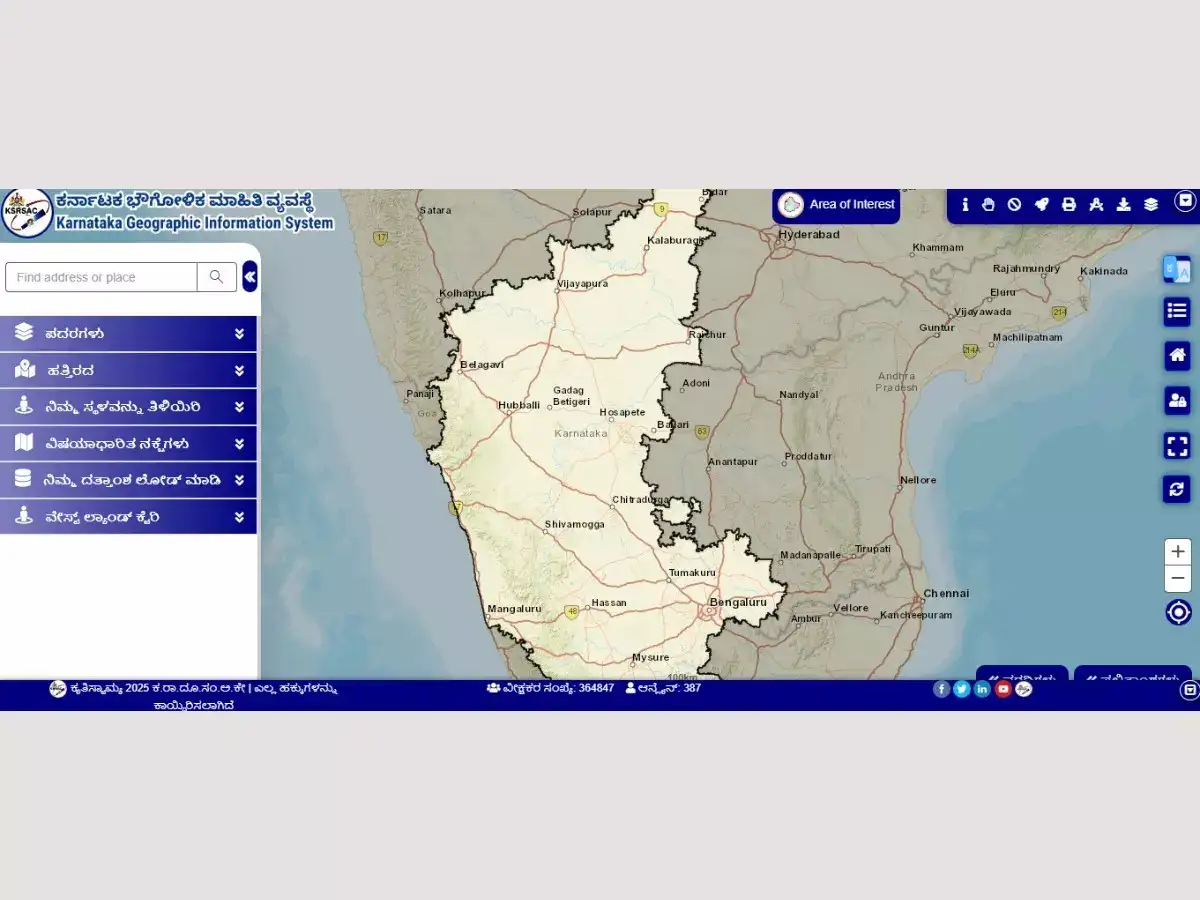
Task: Collapse the top toolbar with arrow button
Action: coord(1186,201)
